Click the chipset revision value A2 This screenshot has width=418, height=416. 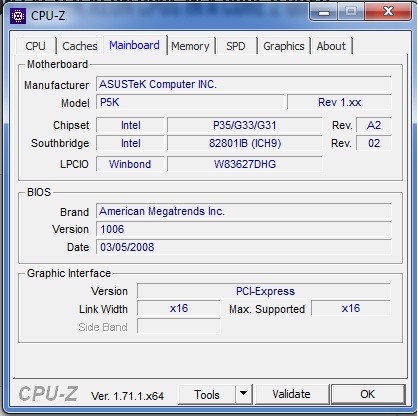click(x=374, y=125)
